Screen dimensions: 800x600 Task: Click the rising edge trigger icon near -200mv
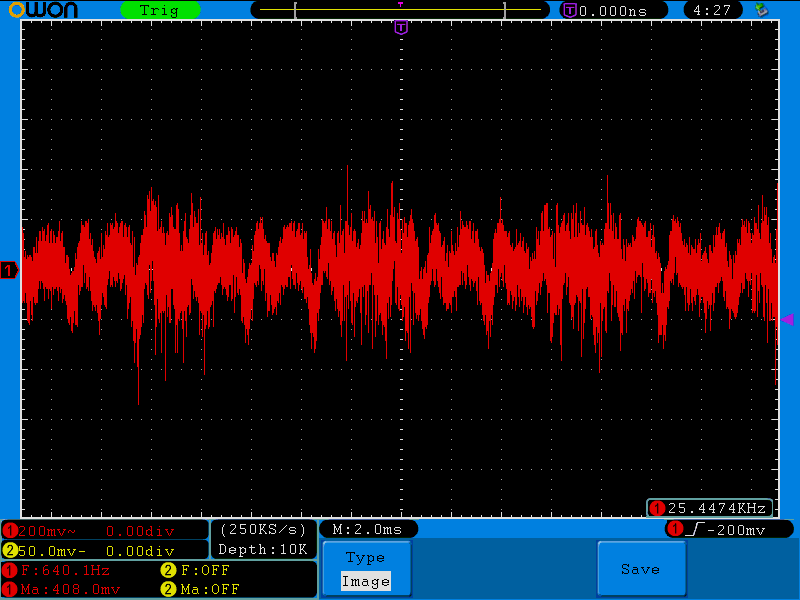(x=693, y=529)
